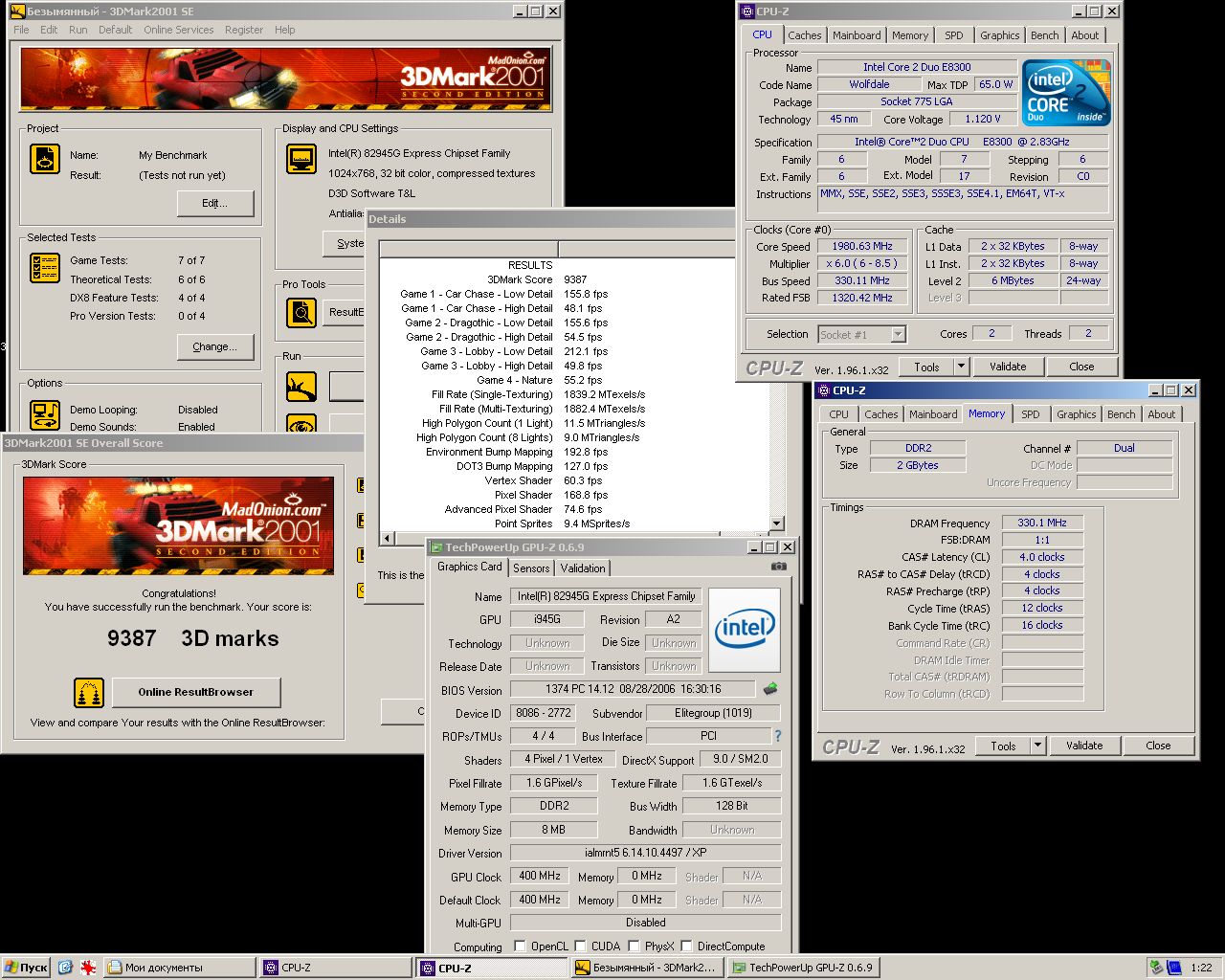The image size is (1225, 980).
Task: Open the Online Services menu
Action: coord(179,30)
